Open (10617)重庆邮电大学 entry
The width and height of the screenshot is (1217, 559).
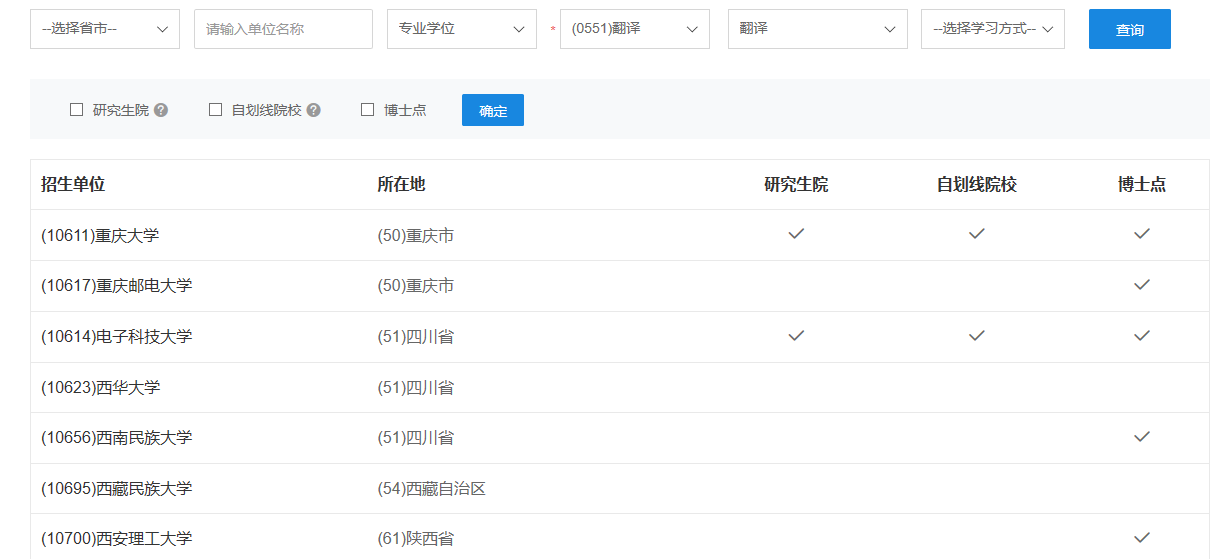tap(116, 286)
